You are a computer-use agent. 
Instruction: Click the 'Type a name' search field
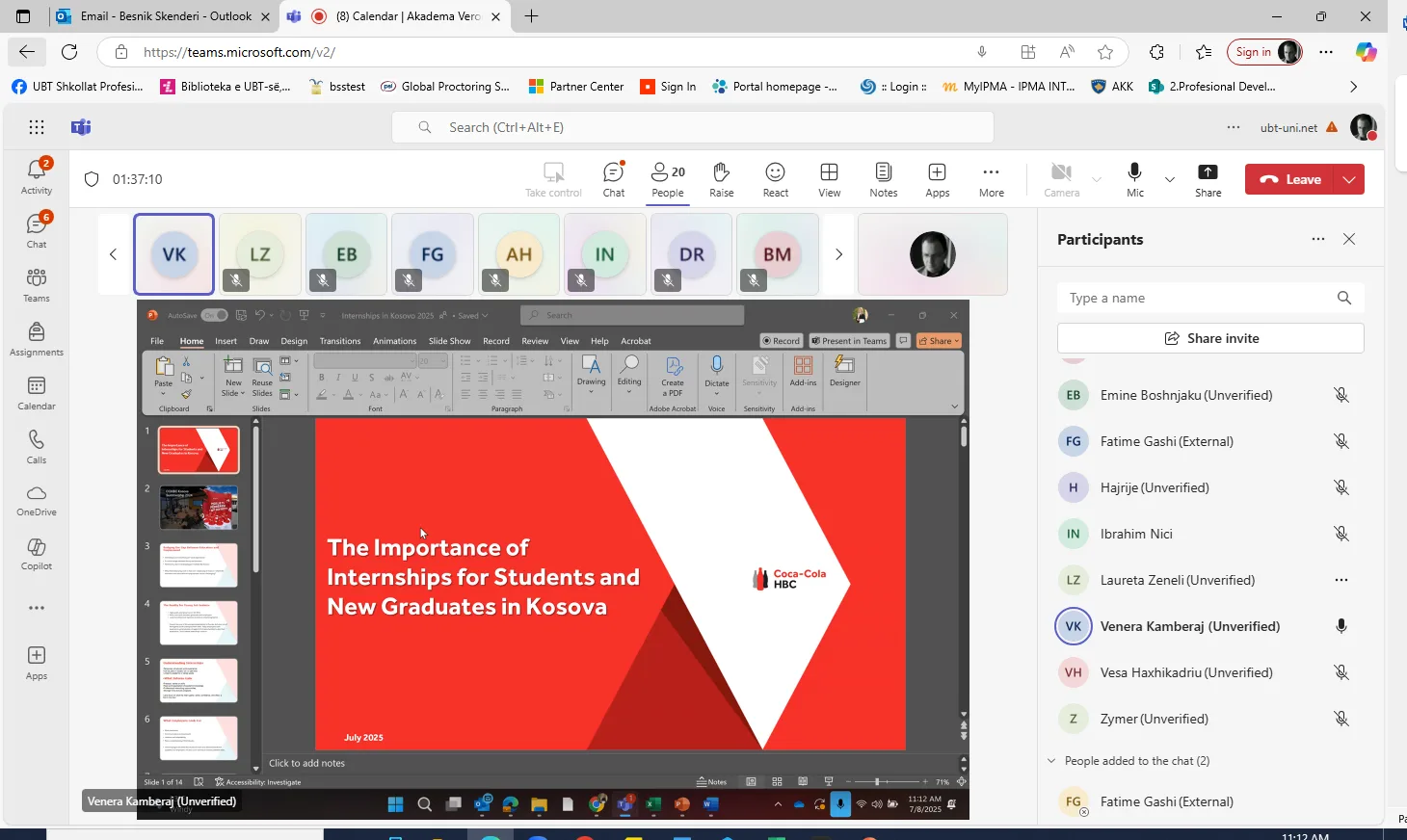pyautogui.click(x=1195, y=299)
